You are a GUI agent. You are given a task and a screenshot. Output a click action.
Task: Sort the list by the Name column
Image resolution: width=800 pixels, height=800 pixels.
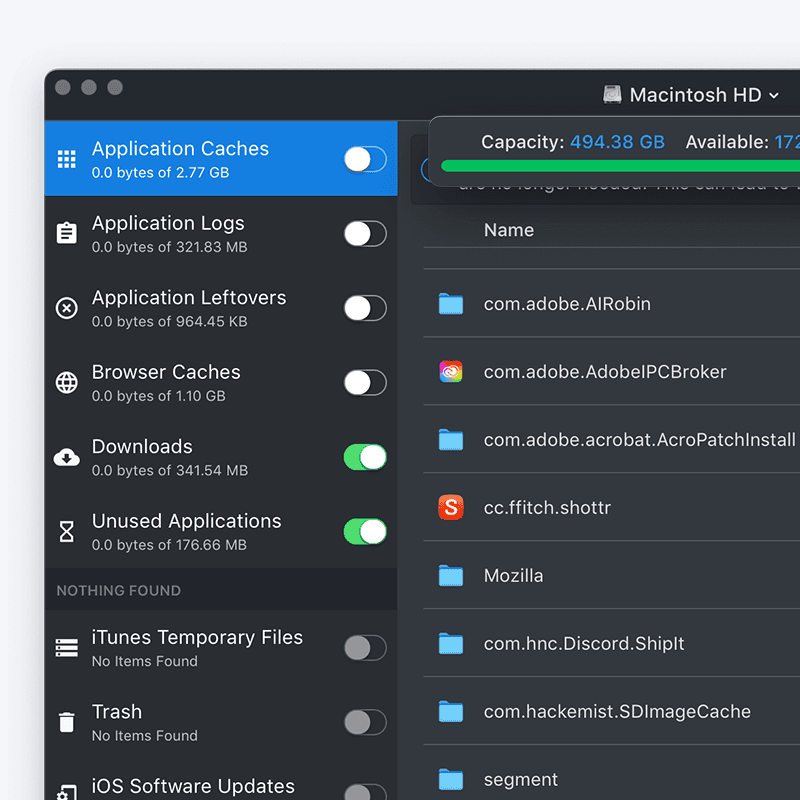[509, 230]
